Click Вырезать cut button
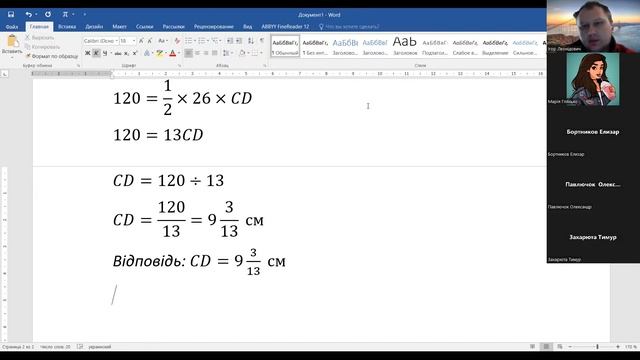This screenshot has height=360, width=640. click(x=40, y=38)
